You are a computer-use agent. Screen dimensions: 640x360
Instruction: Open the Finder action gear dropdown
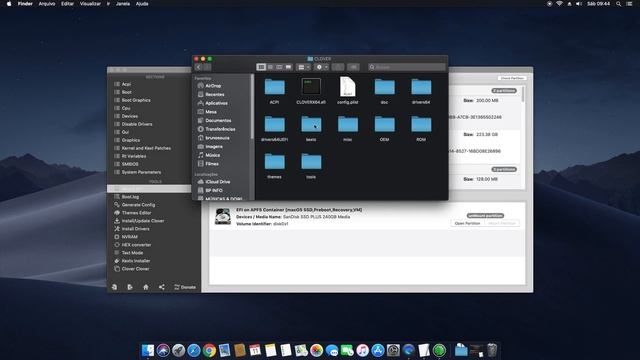[322, 67]
